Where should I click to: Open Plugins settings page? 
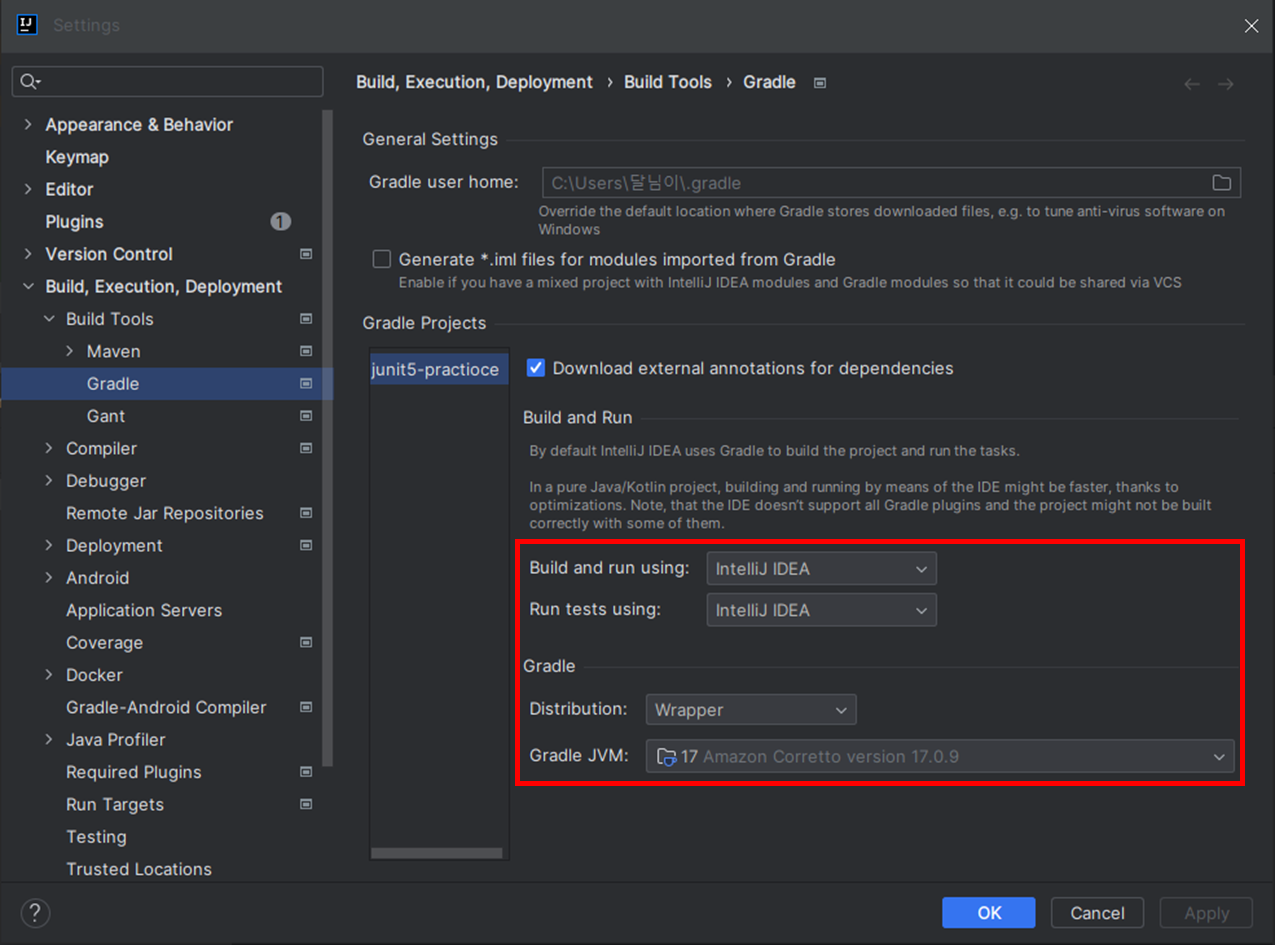point(74,222)
